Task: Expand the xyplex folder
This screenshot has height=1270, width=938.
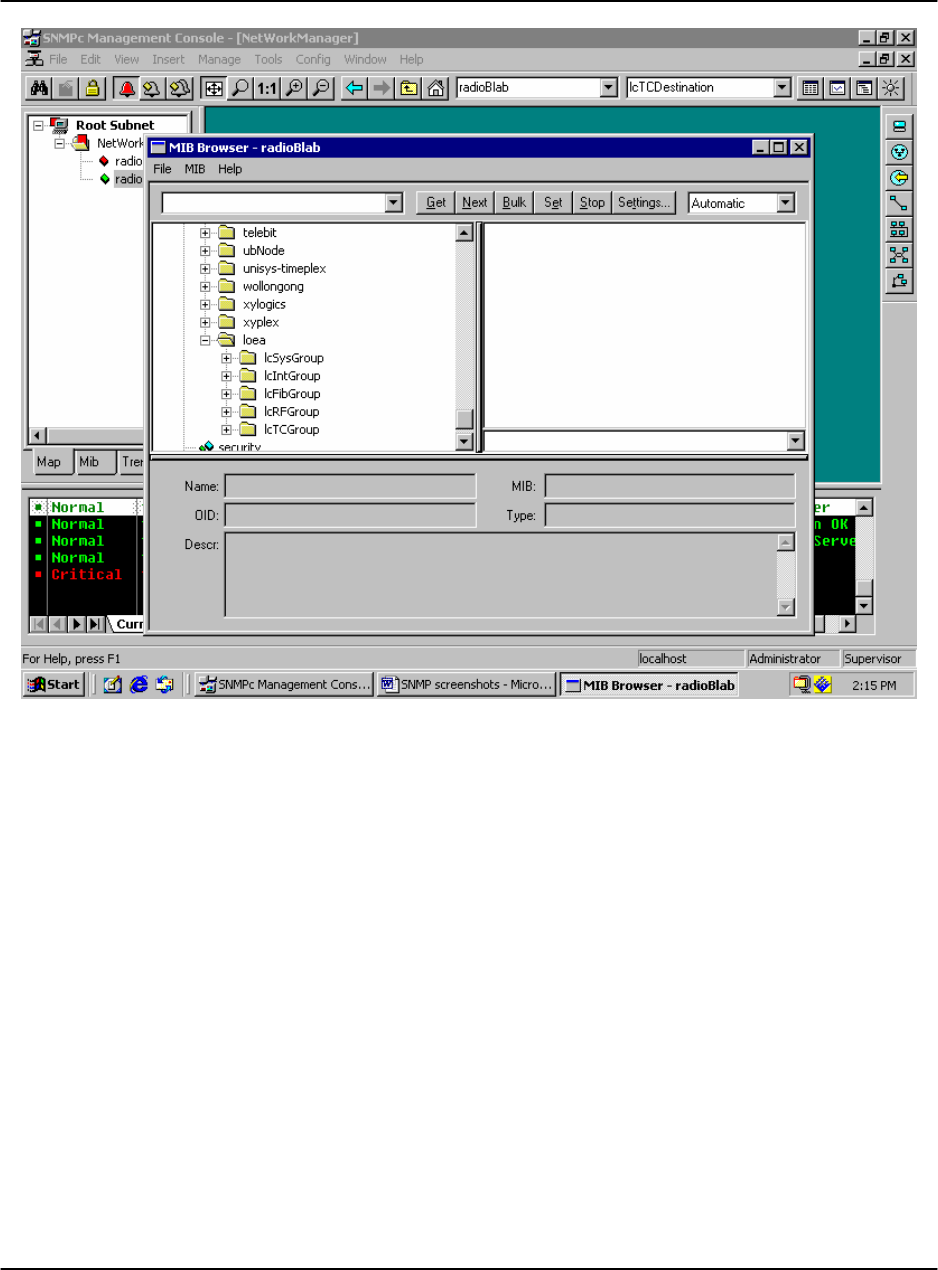Action: click(x=205, y=322)
